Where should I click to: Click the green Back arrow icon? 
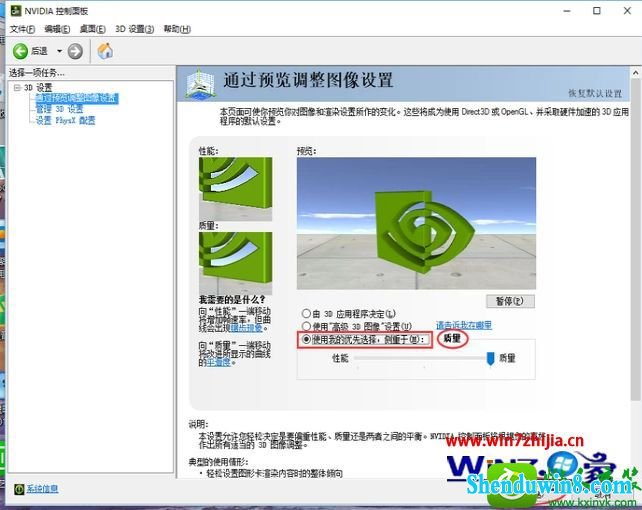pos(20,51)
